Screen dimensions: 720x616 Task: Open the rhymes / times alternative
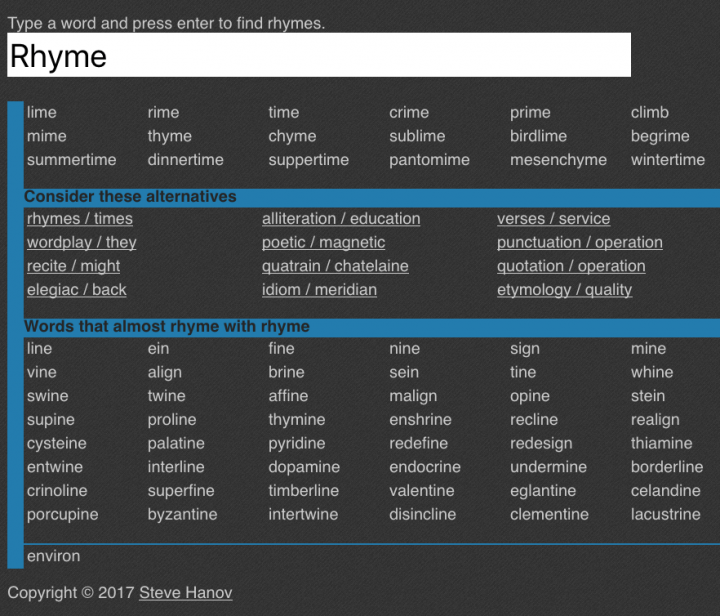[80, 219]
